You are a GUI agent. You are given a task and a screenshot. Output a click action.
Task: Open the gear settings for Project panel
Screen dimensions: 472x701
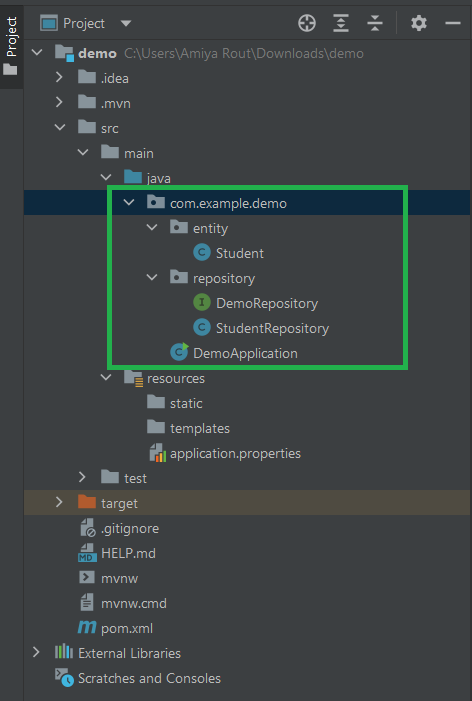pos(419,23)
